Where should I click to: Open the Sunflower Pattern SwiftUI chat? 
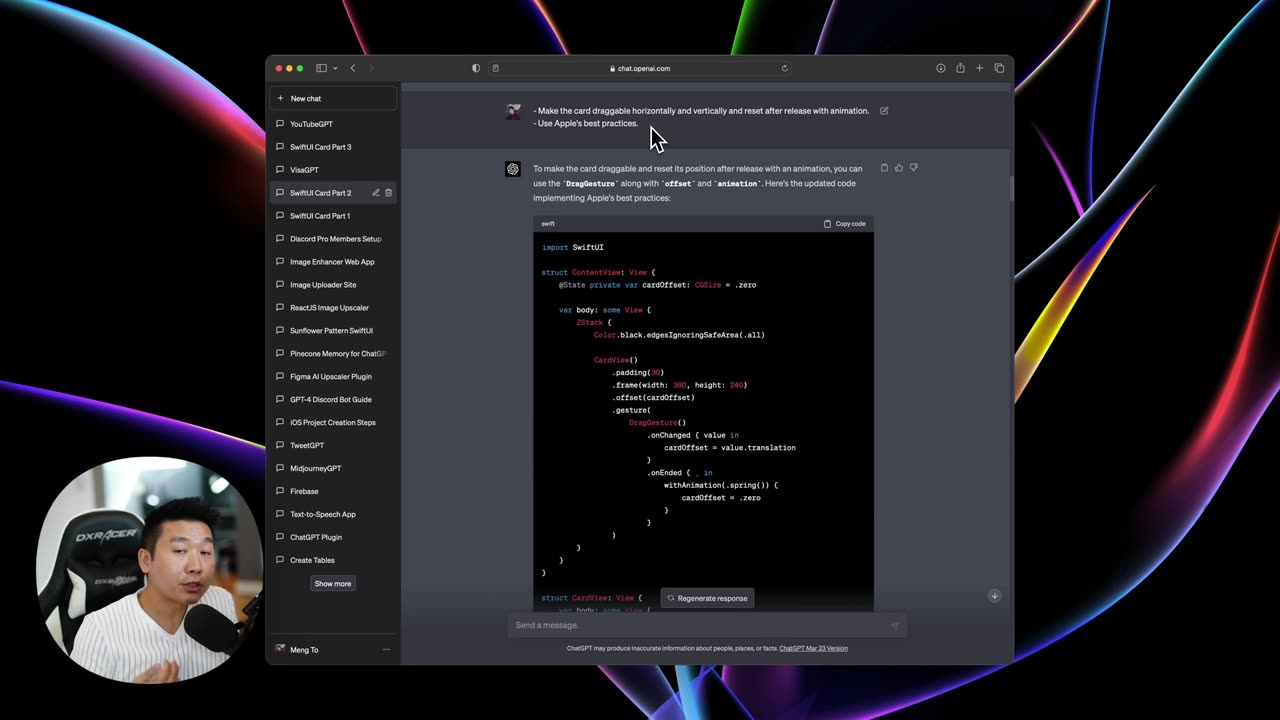pos(334,331)
